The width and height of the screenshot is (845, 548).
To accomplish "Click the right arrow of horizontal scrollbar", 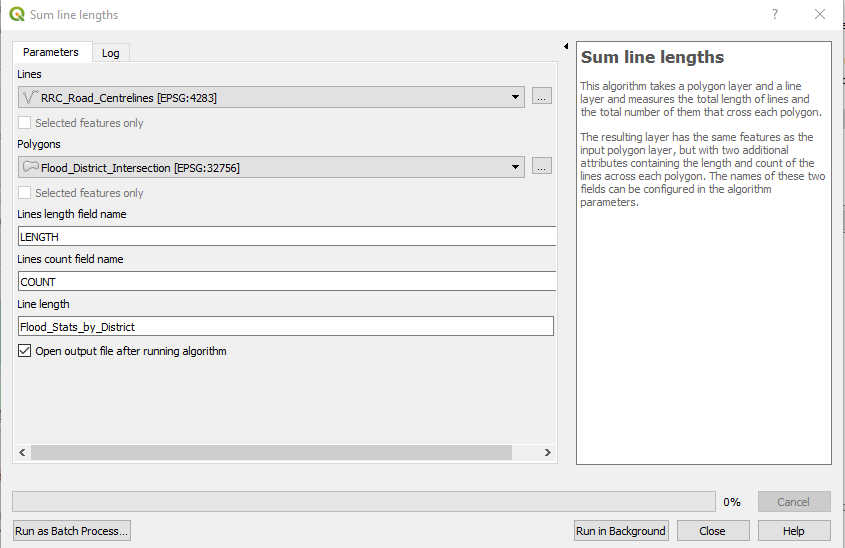I will point(547,453).
